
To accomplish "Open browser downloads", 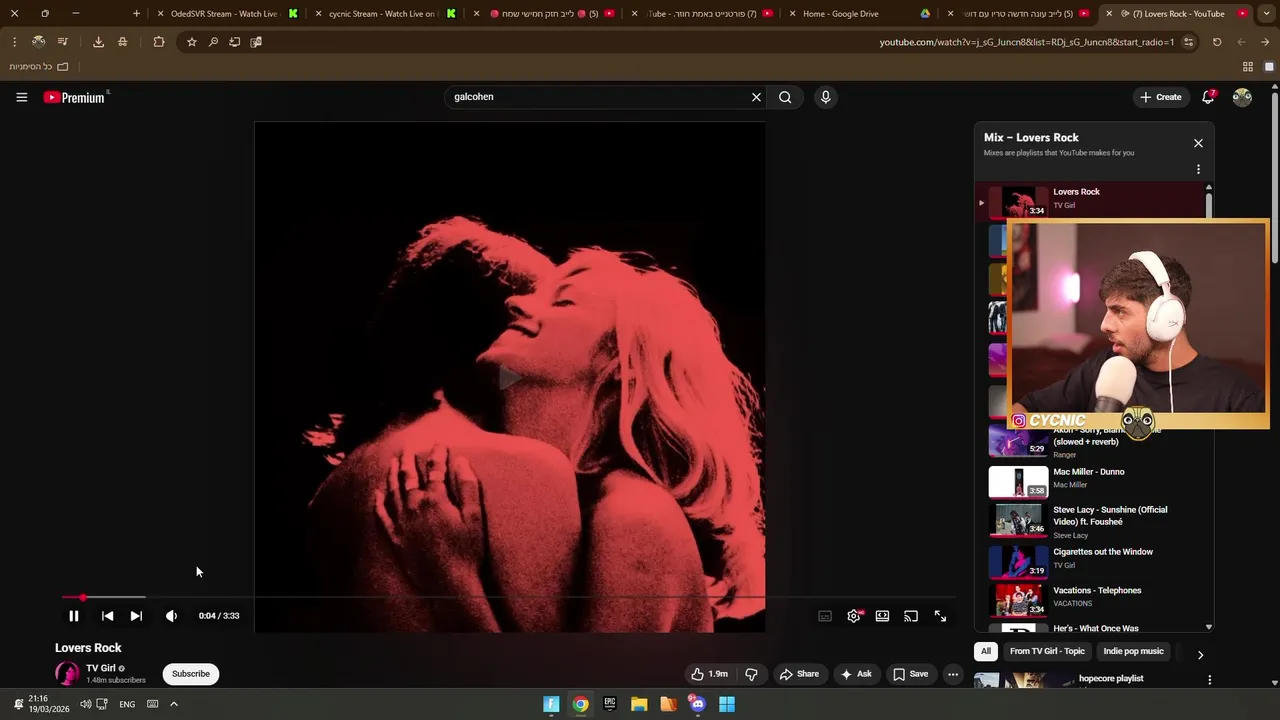I will (x=98, y=42).
